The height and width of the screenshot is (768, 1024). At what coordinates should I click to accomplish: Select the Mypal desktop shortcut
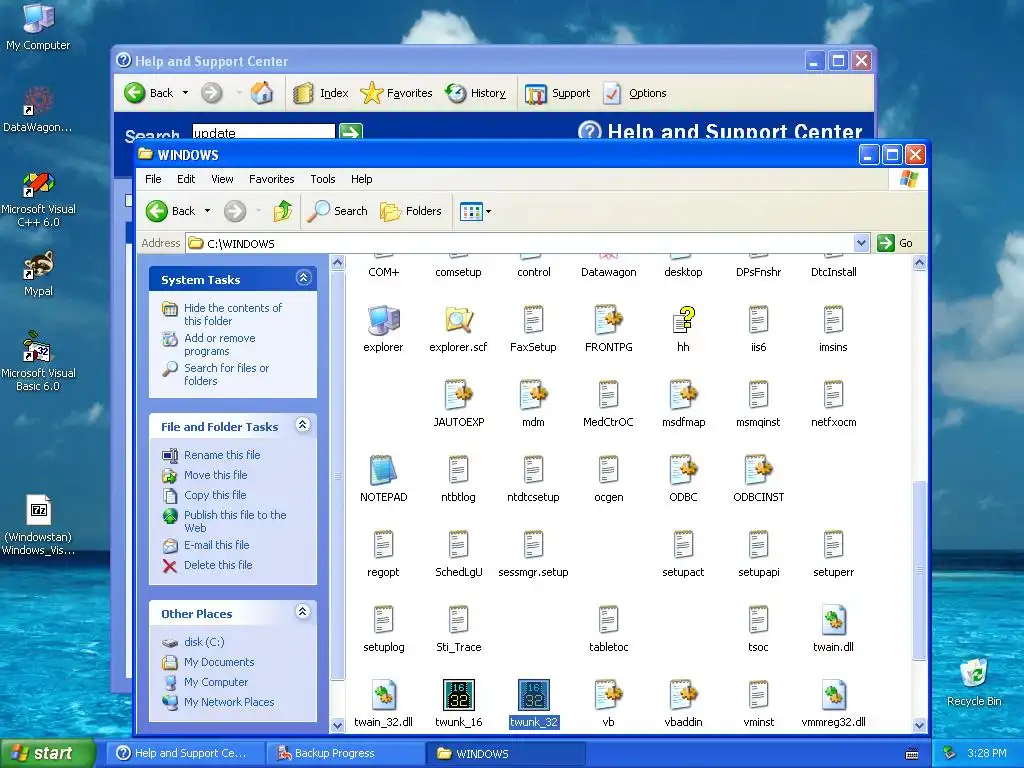click(38, 274)
